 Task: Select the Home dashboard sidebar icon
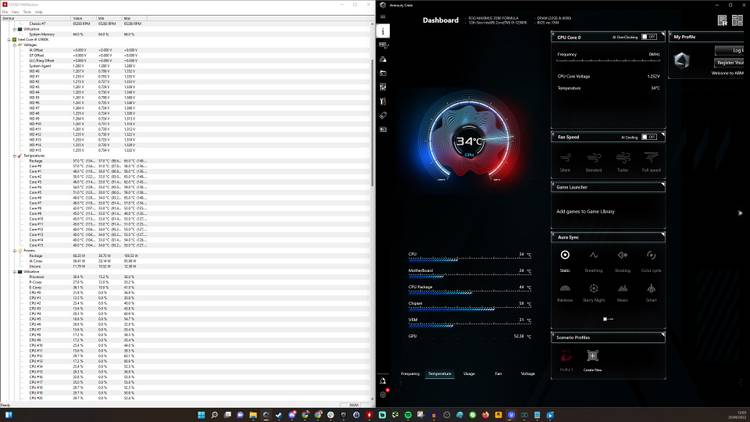pos(383,31)
